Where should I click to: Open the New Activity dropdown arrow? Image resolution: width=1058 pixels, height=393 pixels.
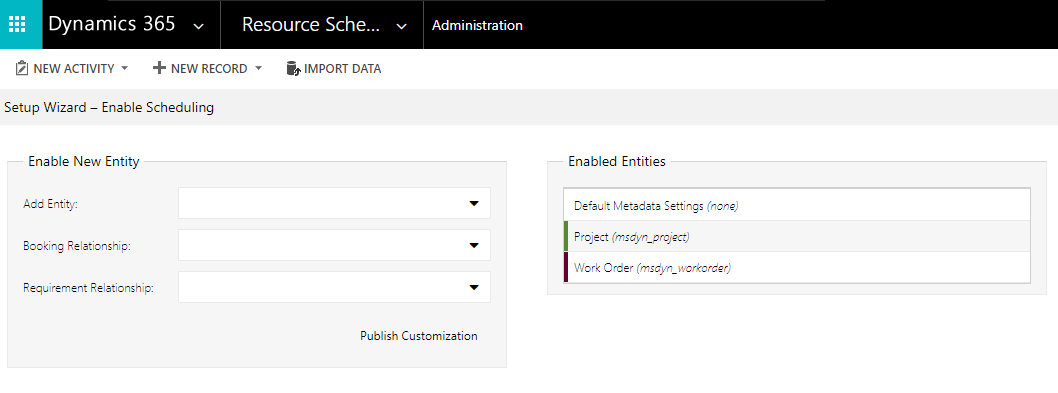(x=125, y=68)
